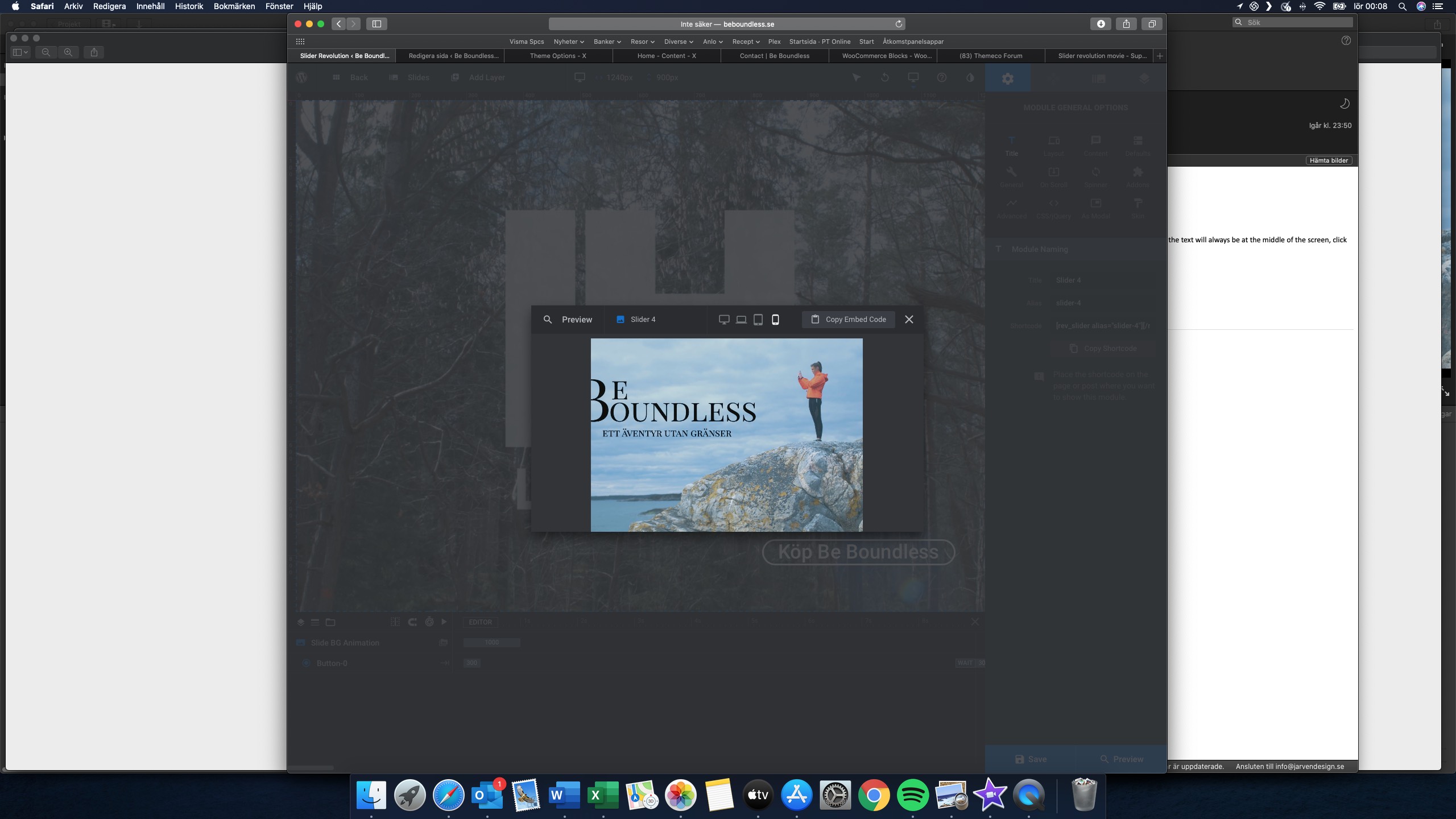Show all Safari tabs overview
Image resolution: width=1456 pixels, height=819 pixels.
(1152, 24)
